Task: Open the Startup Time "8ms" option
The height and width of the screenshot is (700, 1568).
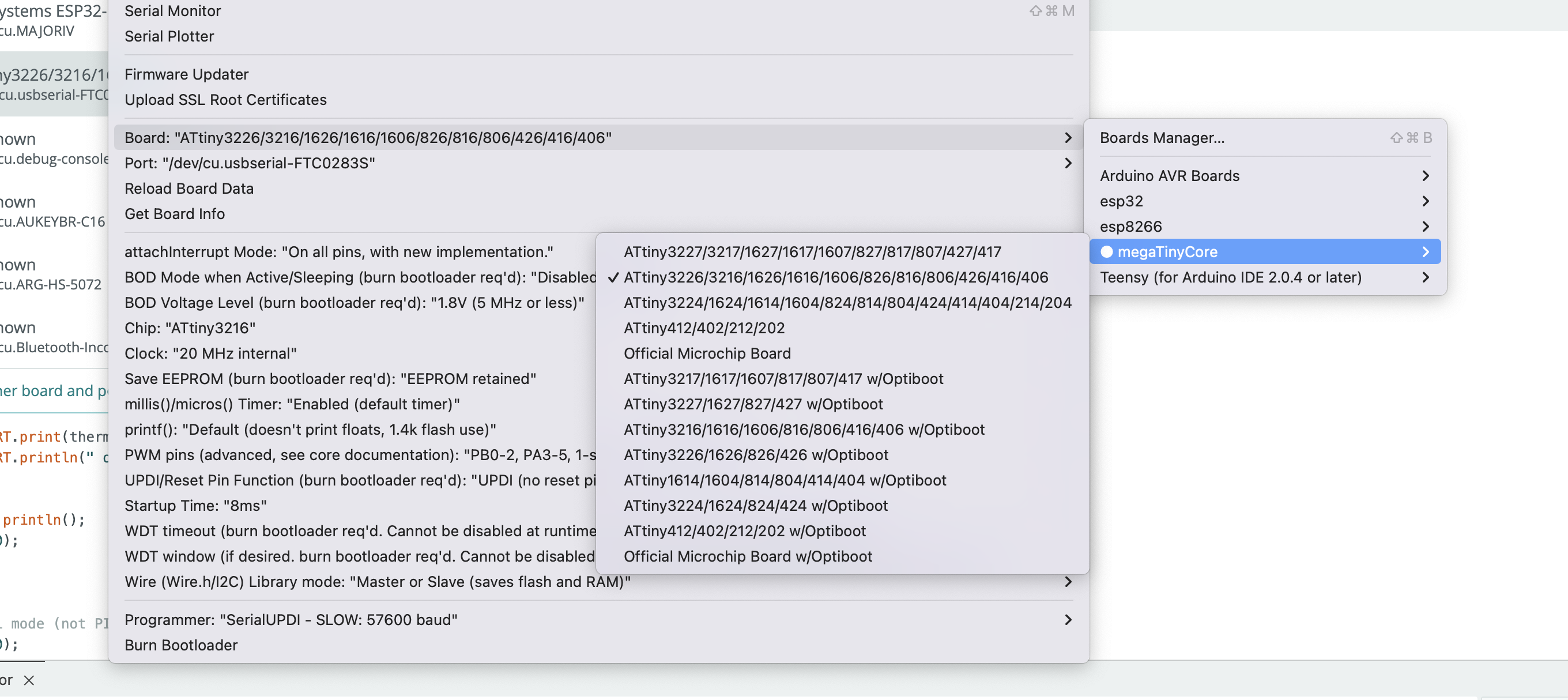Action: coord(355,506)
